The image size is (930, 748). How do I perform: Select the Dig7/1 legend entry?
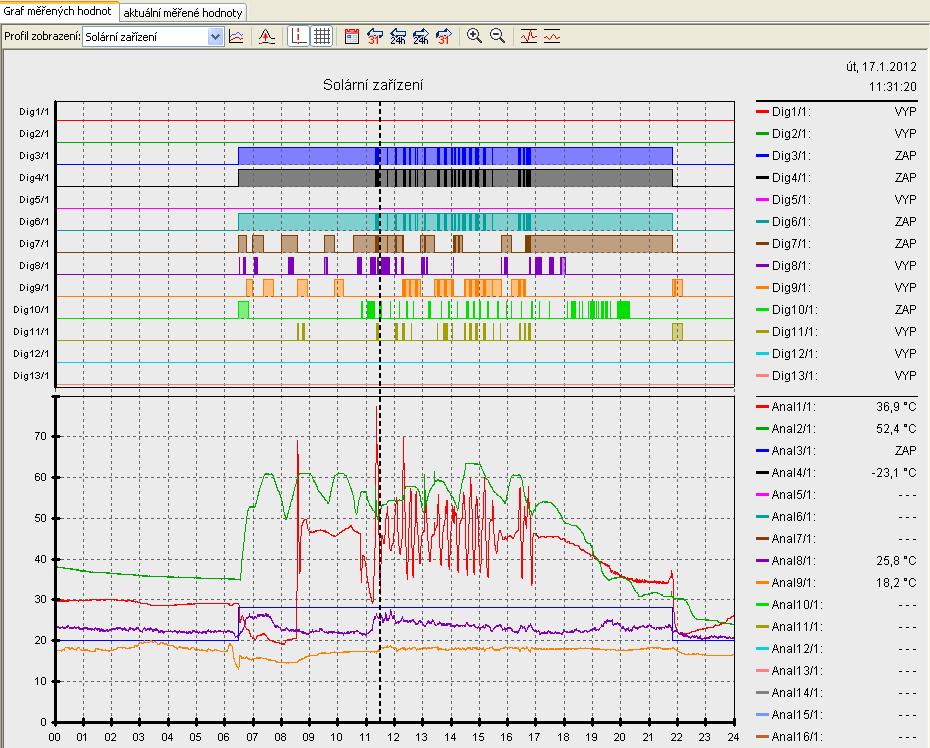[836, 243]
